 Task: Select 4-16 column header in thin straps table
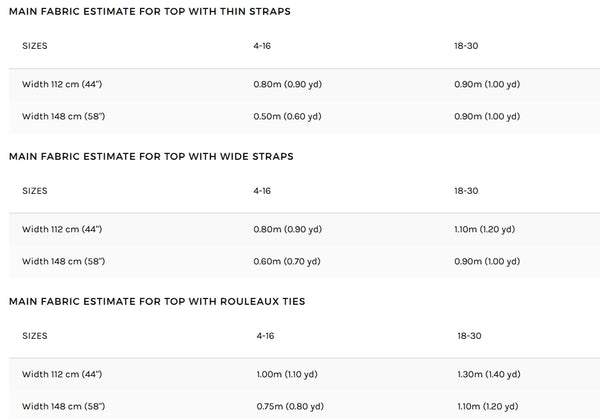[x=263, y=46]
